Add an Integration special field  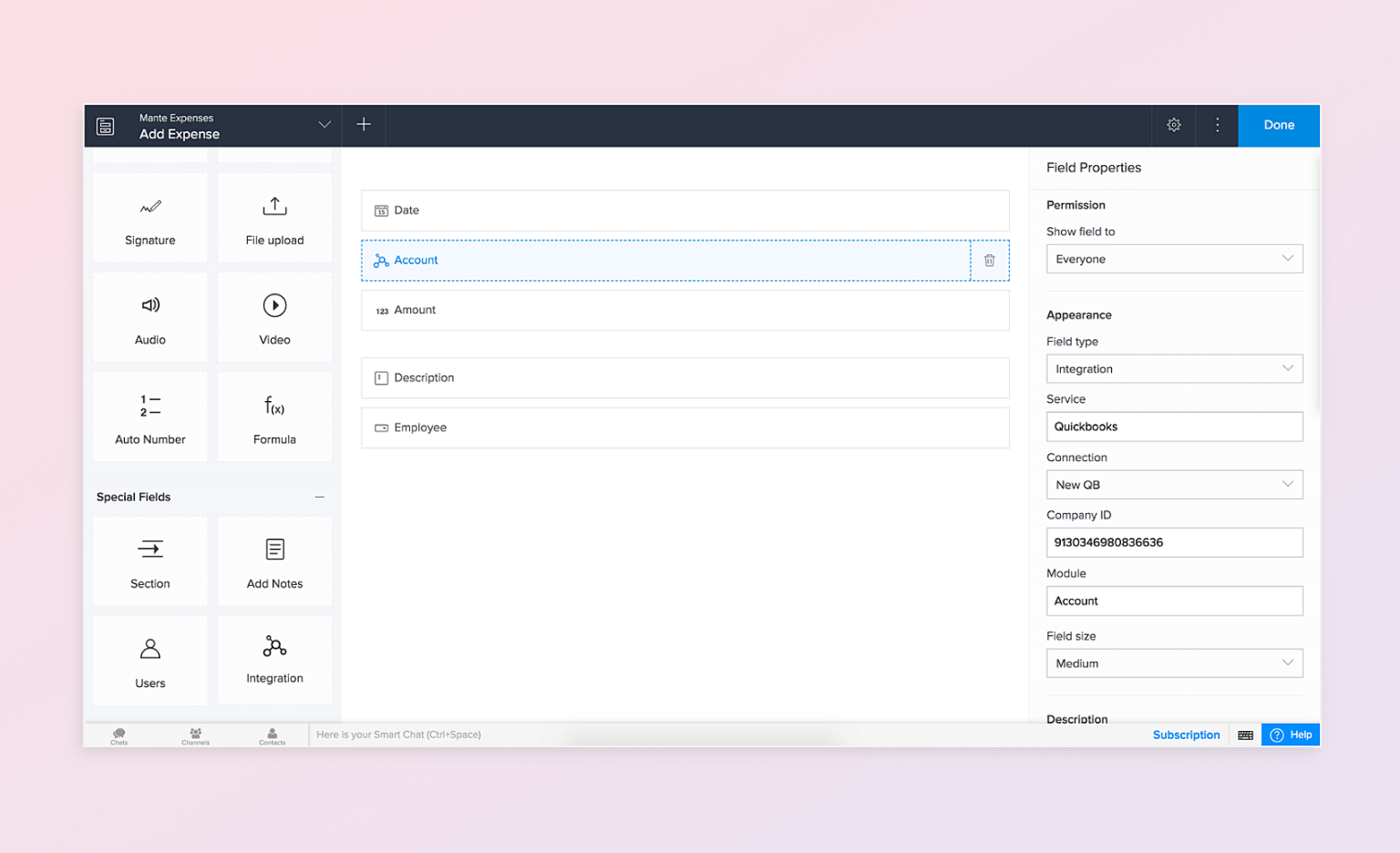[x=274, y=661]
